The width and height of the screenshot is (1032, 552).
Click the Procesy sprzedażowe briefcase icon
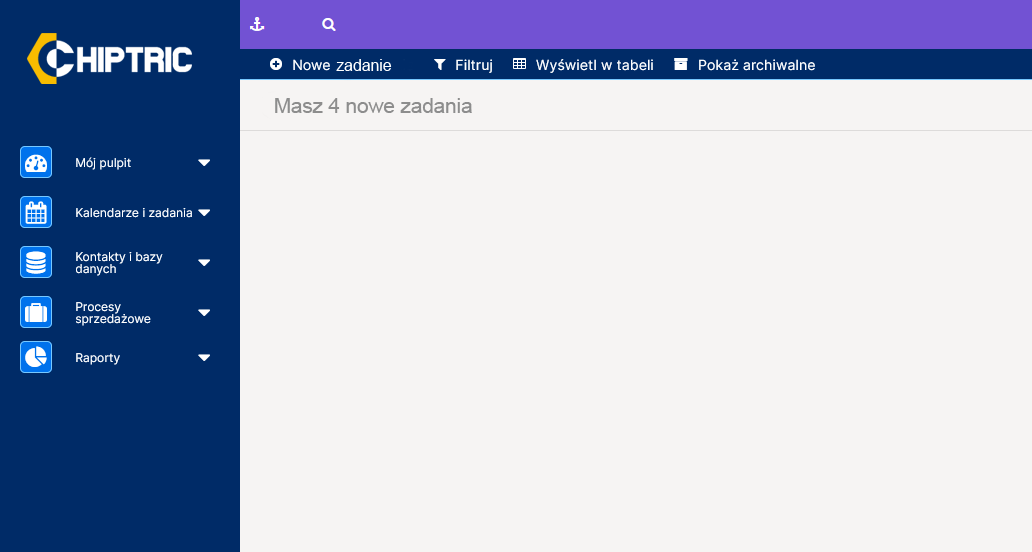tap(36, 313)
